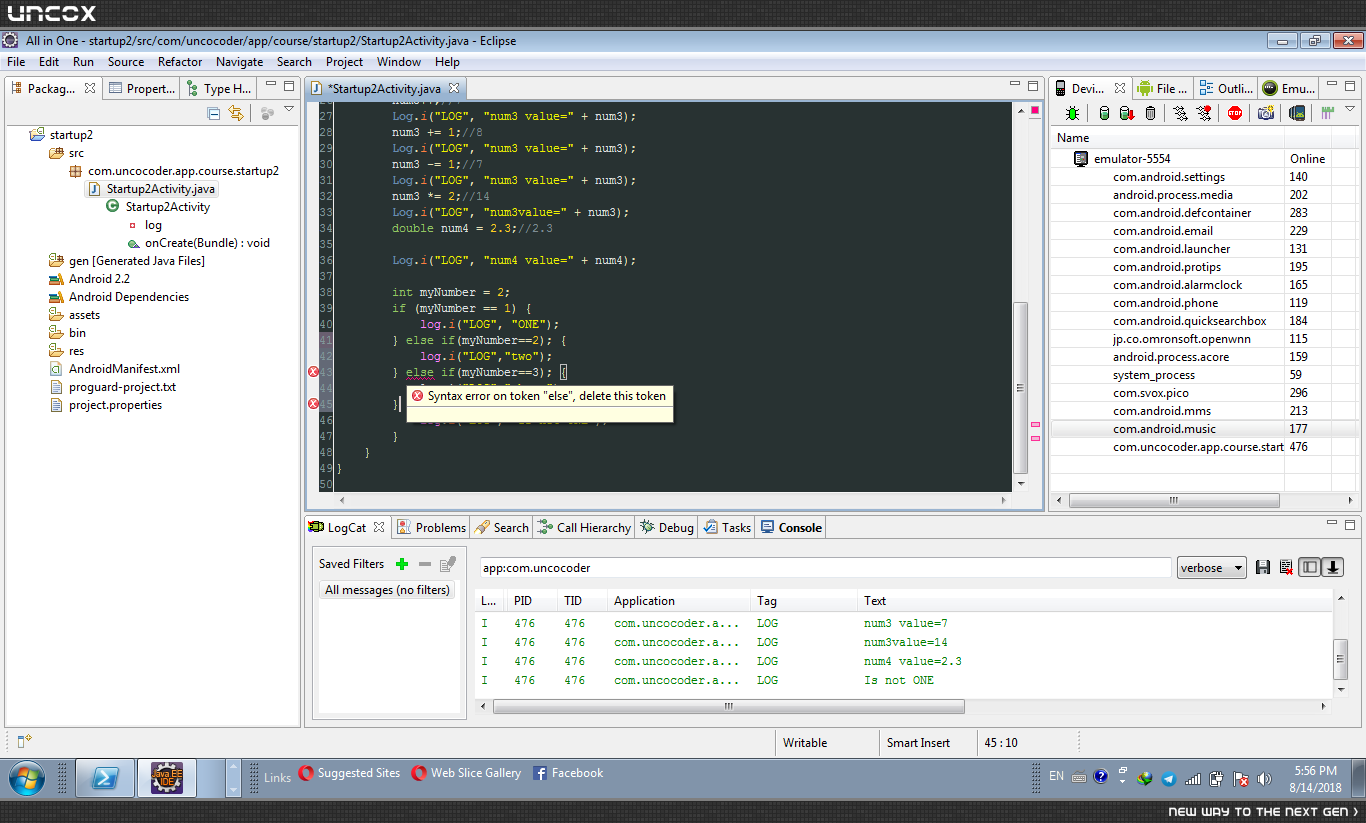Image resolution: width=1366 pixels, height=823 pixels.
Task: Open the Navigate menu
Action: [x=240, y=61]
